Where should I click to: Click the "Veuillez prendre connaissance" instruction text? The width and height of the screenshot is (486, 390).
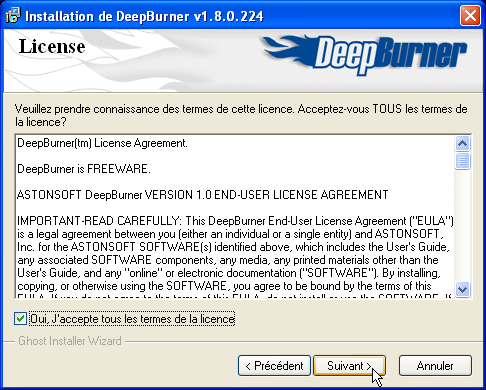(241, 115)
